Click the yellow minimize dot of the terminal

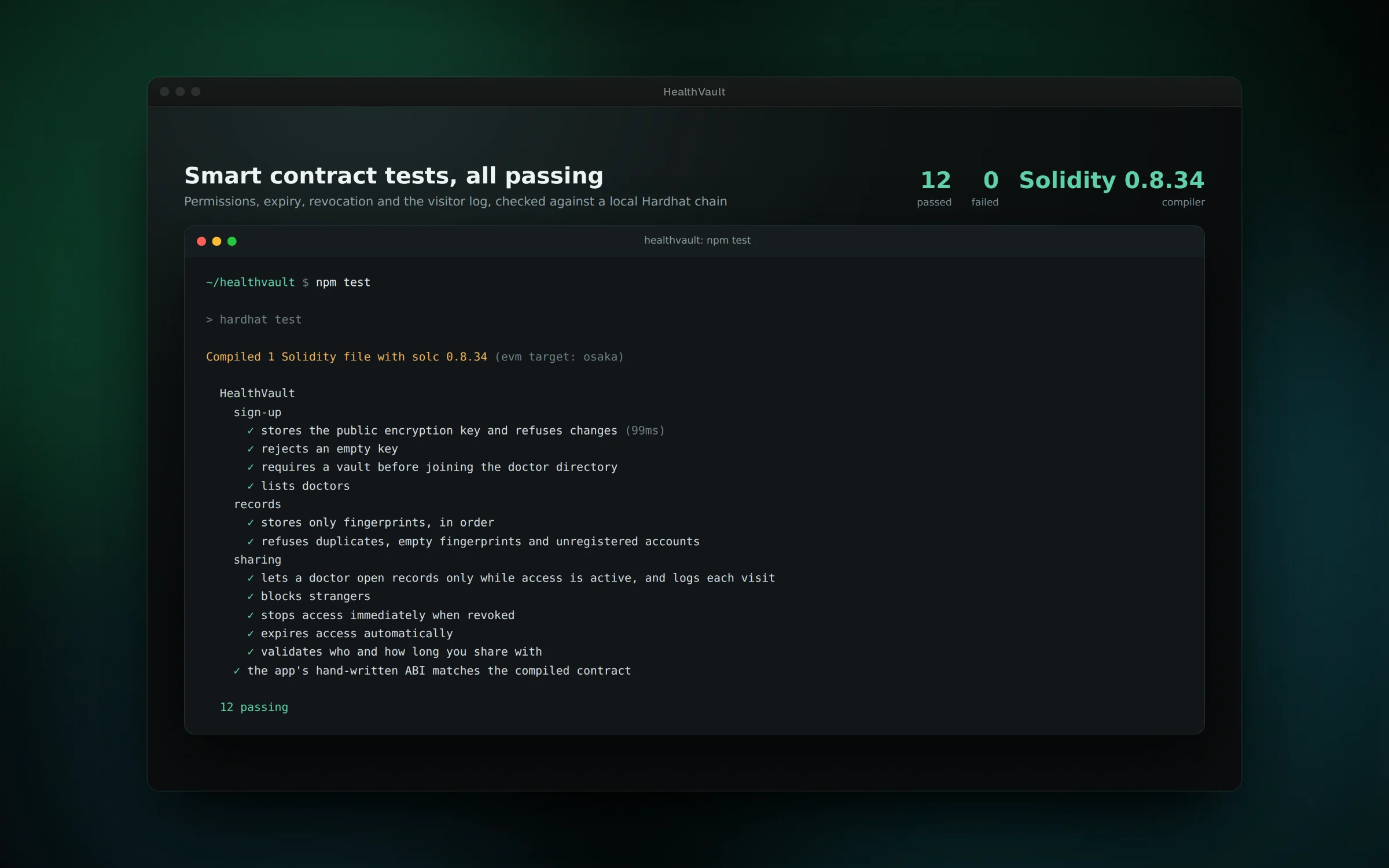click(x=216, y=241)
